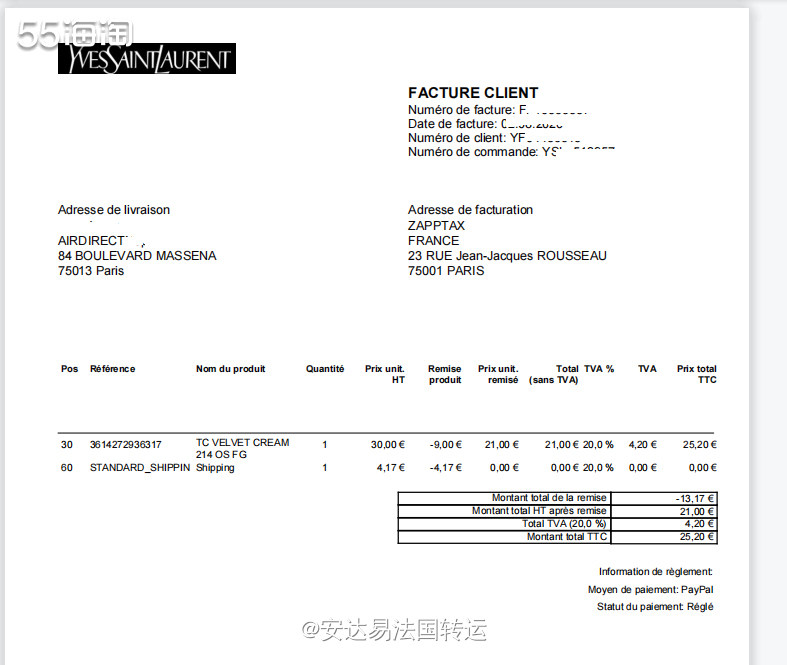
Task: Click 'Total (sans TVA)' column header
Action: (x=554, y=374)
